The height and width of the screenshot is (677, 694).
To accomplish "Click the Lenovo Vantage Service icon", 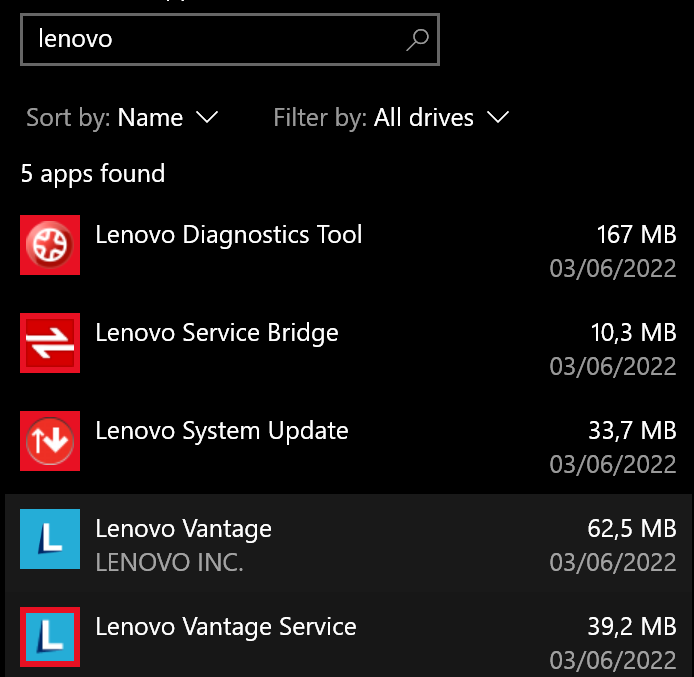I will coord(50,637).
